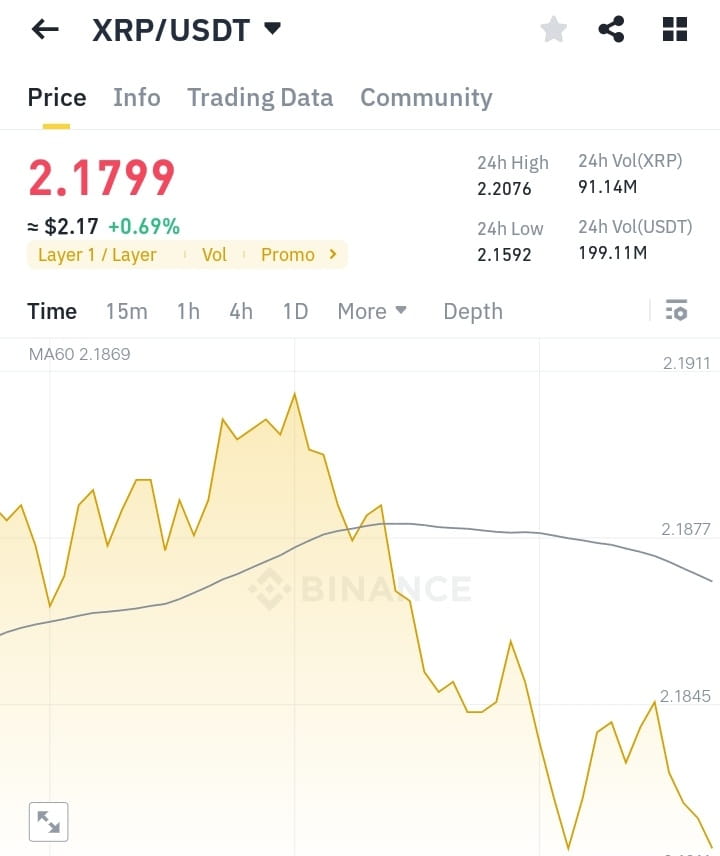This screenshot has height=856, width=720.
Task: Tap the back arrow to exit the chart
Action: (x=42, y=29)
